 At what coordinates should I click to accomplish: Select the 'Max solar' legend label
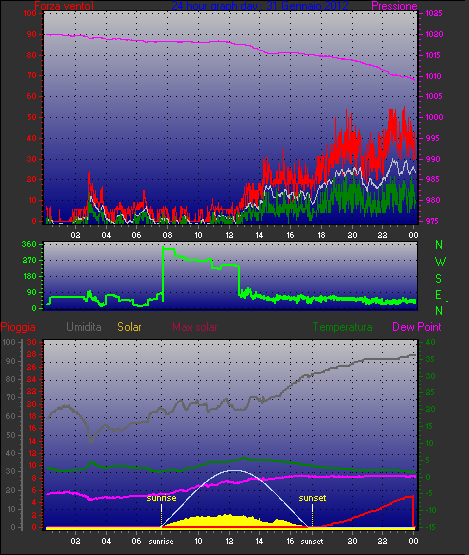(195, 327)
